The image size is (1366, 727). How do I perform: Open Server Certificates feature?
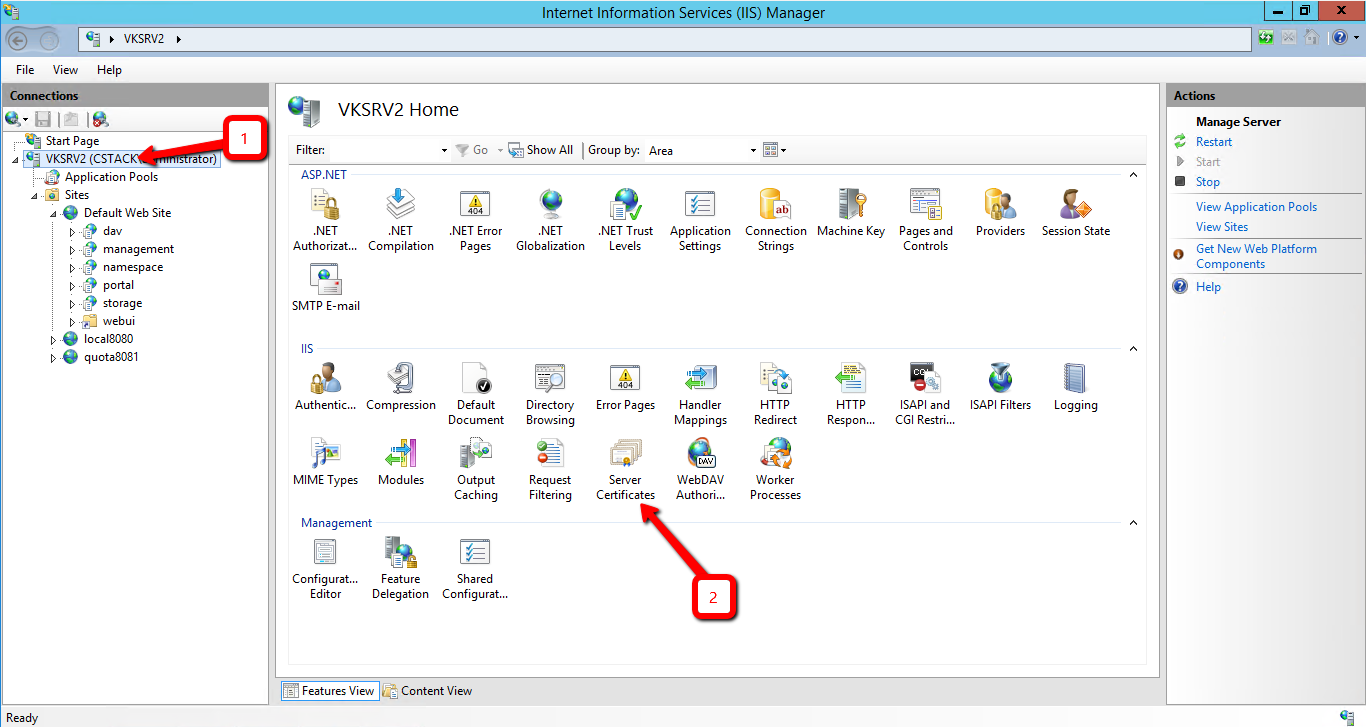(625, 469)
